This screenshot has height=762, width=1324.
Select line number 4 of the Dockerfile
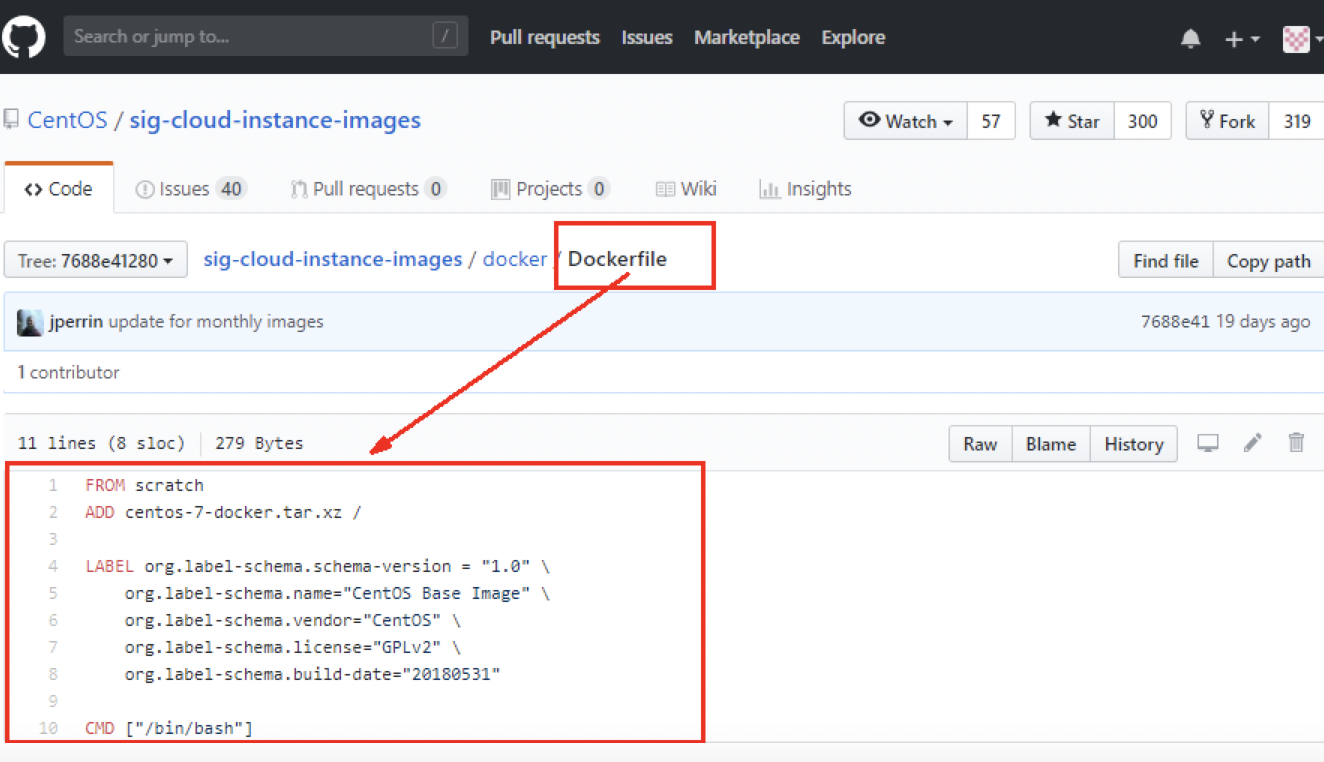pyautogui.click(x=53, y=566)
